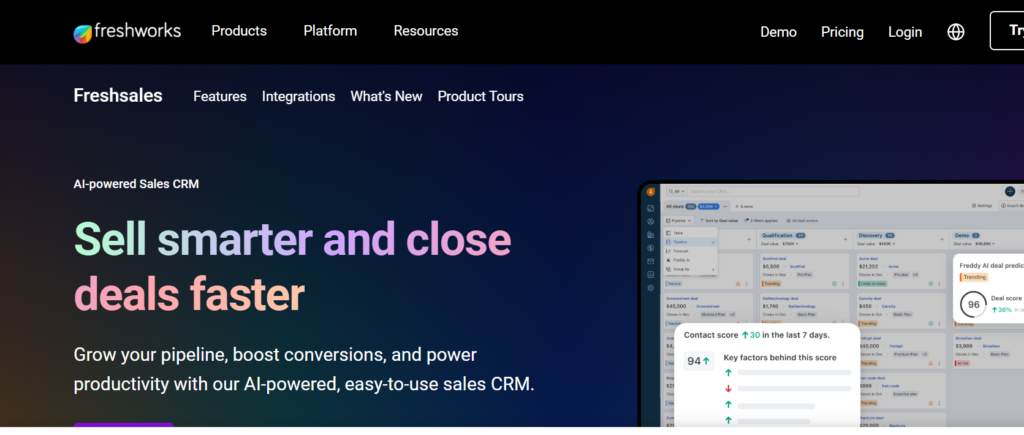Switch to the Integrations tab
This screenshot has height=435, width=1024.
298,96
